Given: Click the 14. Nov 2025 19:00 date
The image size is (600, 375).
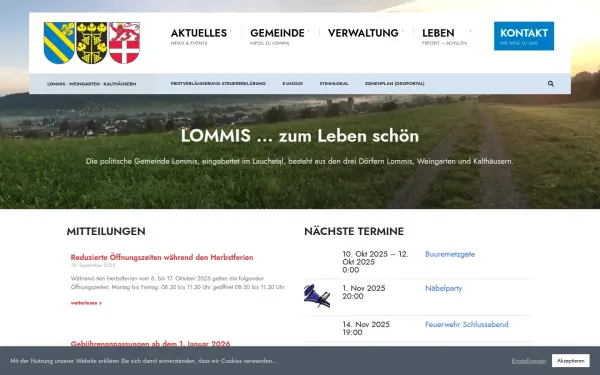Looking at the screenshot, I should (366, 328).
